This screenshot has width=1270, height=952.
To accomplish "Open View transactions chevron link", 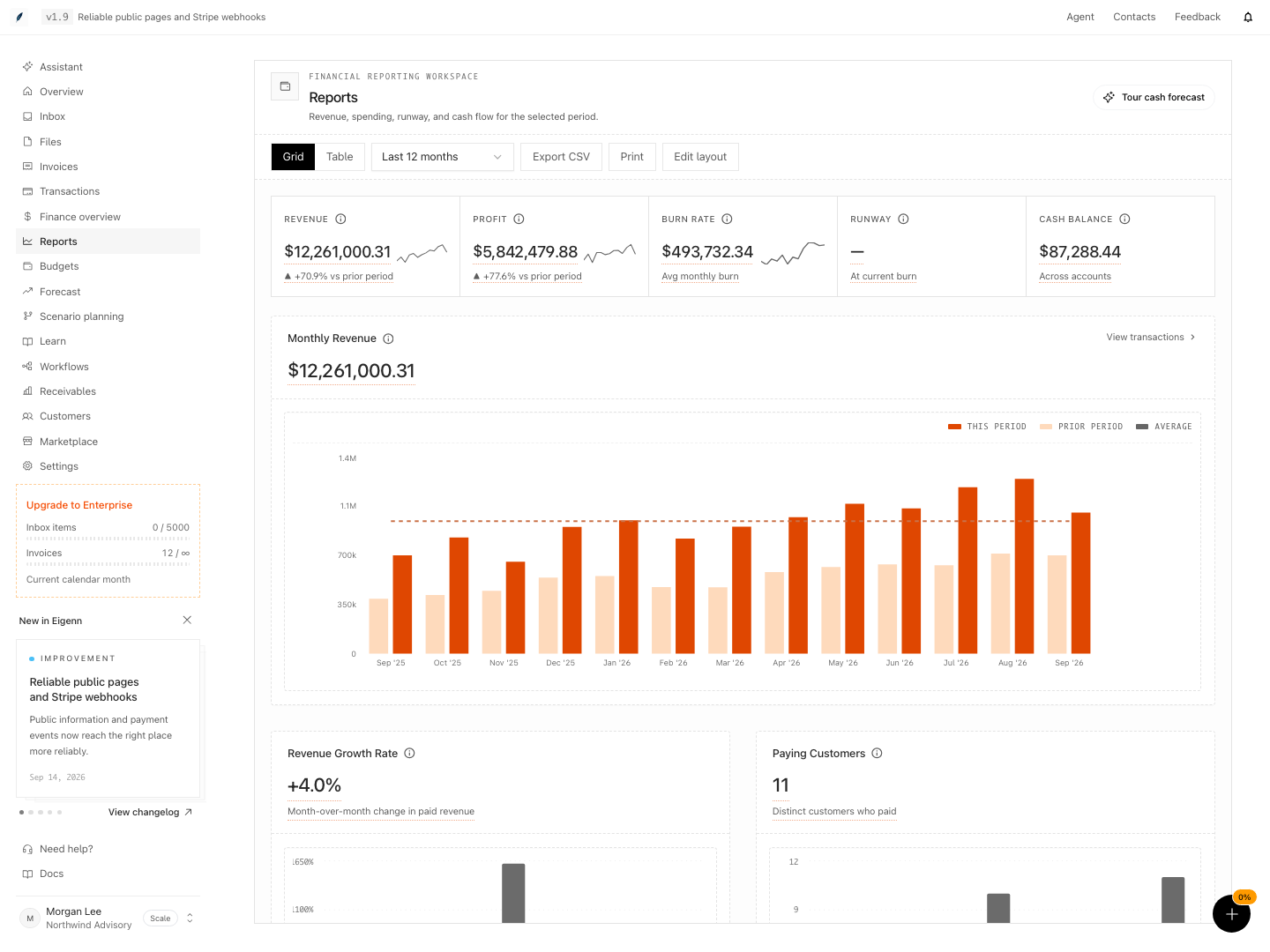I will (1151, 338).
